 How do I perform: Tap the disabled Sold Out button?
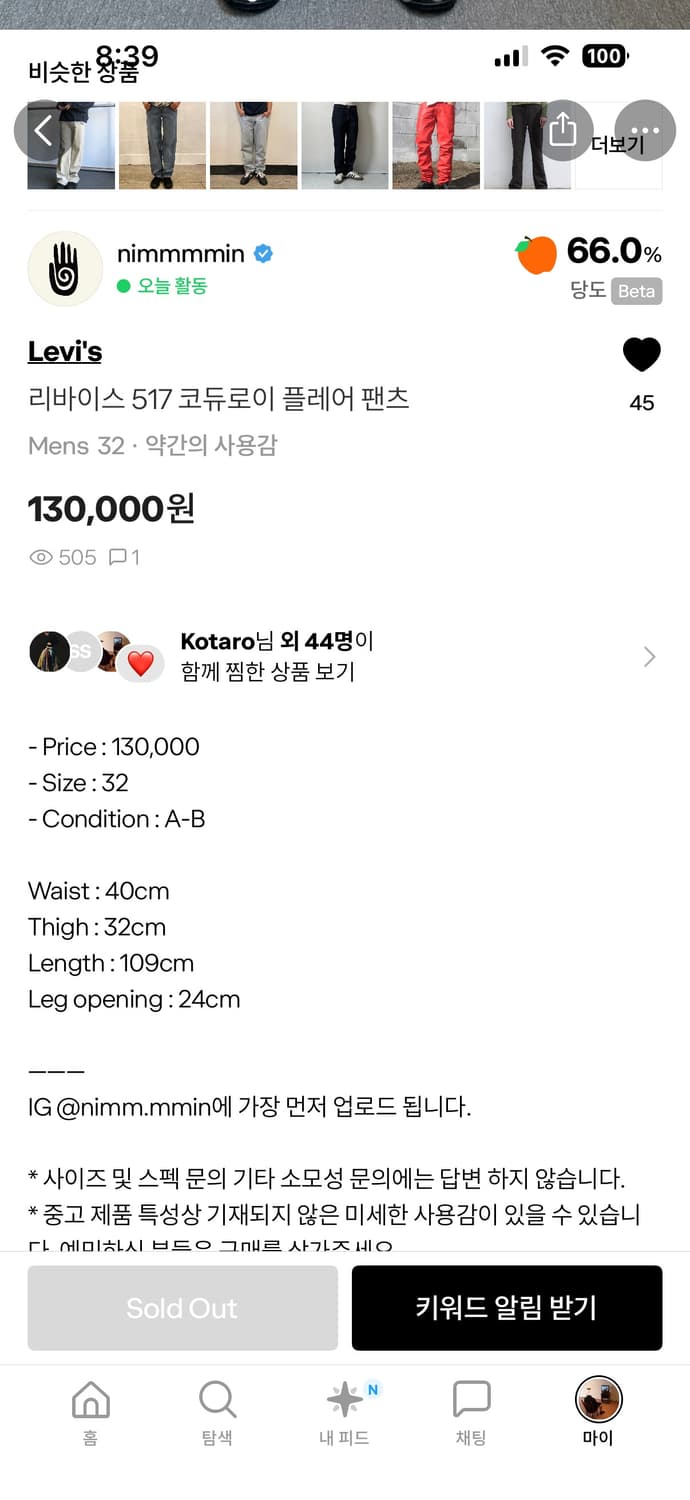pos(181,1307)
